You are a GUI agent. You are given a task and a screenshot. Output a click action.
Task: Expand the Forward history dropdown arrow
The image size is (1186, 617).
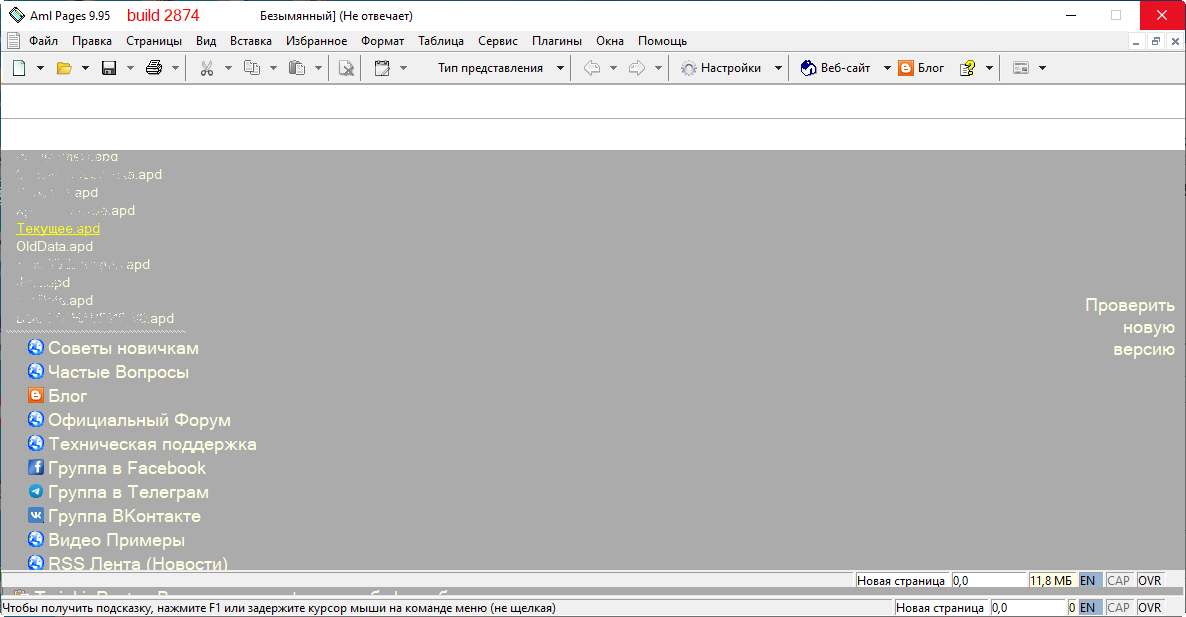pos(658,68)
